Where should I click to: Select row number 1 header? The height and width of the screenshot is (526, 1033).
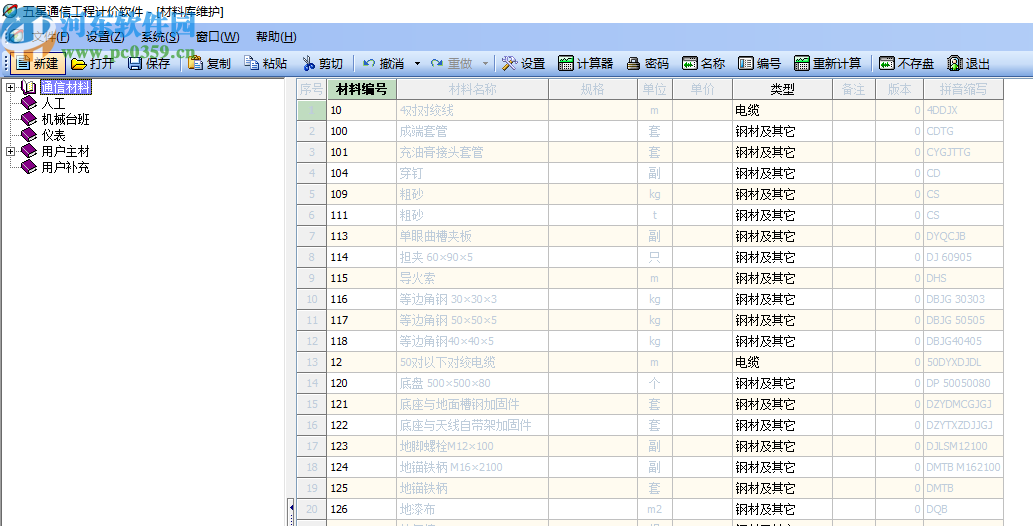(312, 110)
